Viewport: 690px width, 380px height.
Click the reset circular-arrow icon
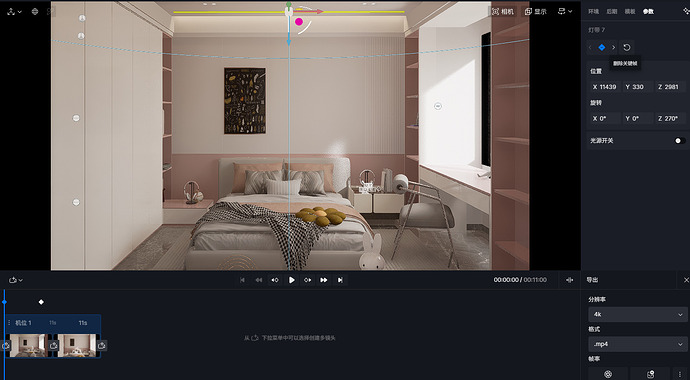(627, 48)
